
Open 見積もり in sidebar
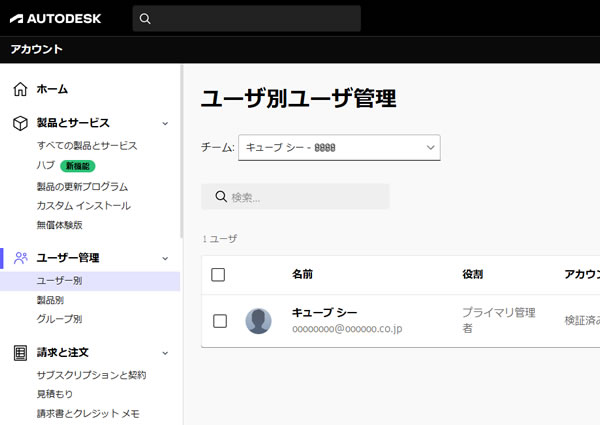(x=55, y=394)
